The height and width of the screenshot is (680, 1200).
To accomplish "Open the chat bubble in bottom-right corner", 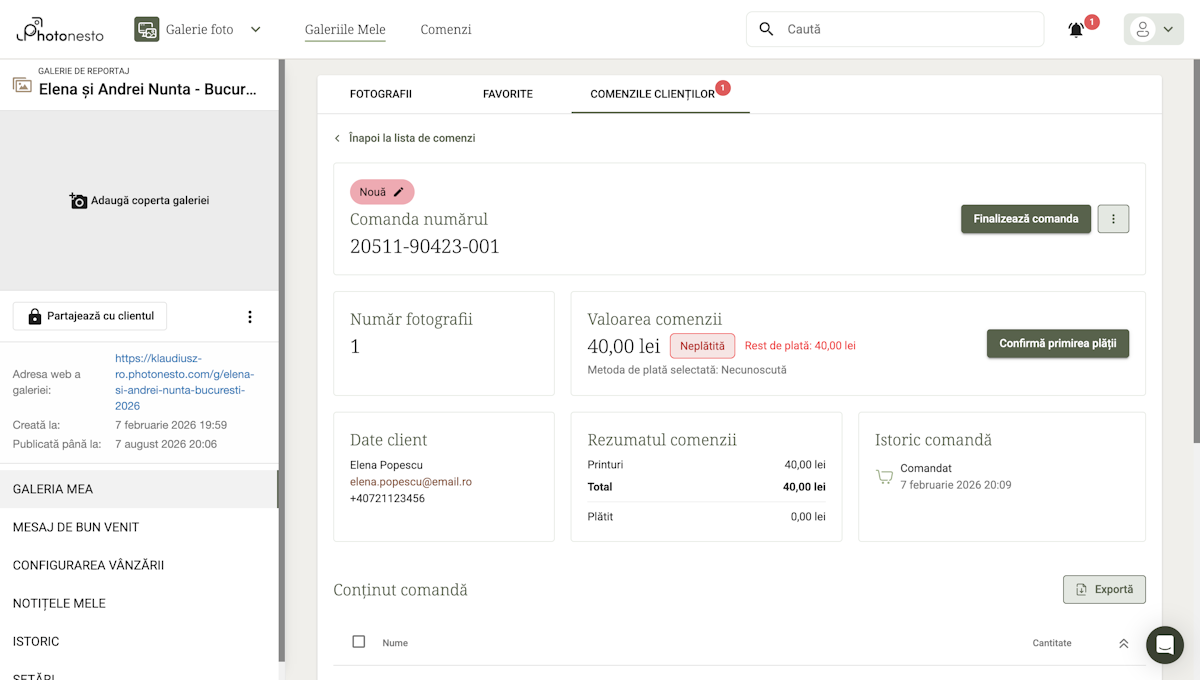I will pyautogui.click(x=1164, y=645).
